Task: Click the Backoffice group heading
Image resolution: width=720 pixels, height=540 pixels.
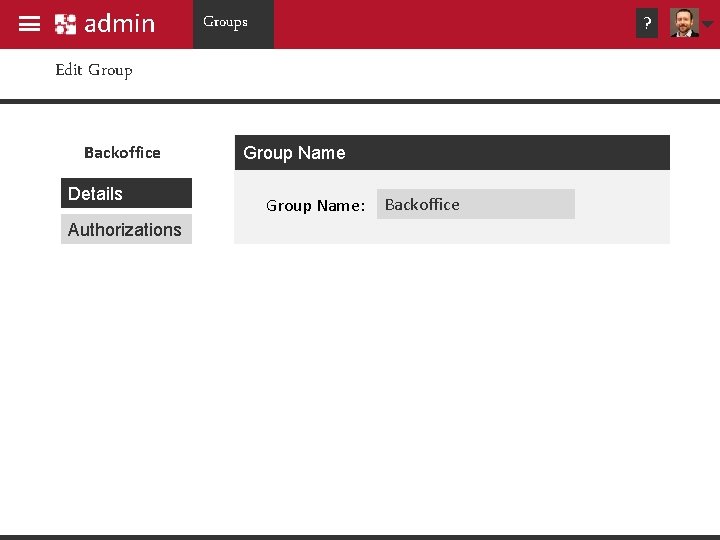Action: pyautogui.click(x=122, y=153)
